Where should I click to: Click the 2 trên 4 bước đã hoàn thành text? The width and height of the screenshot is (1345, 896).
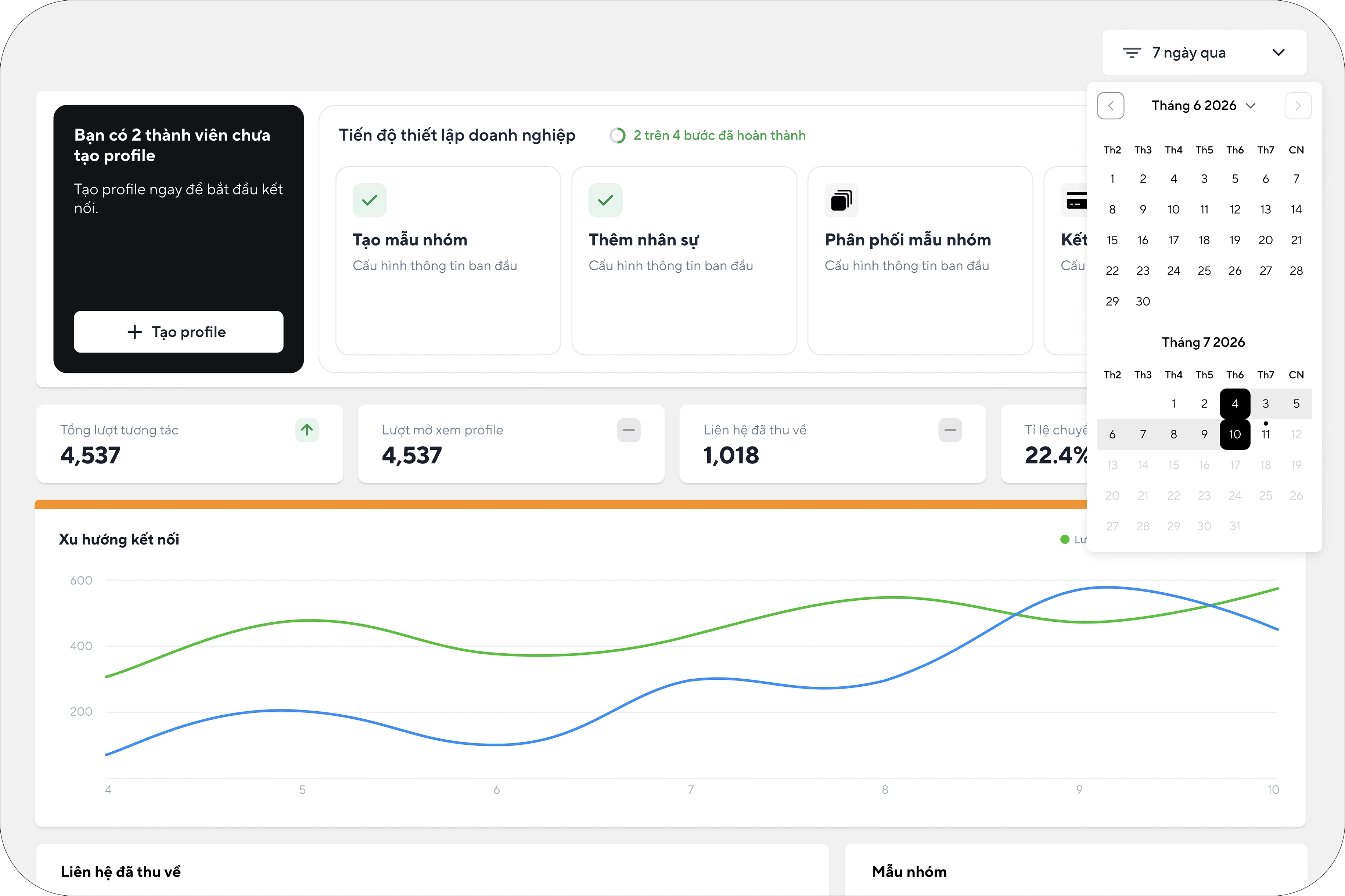click(x=719, y=136)
